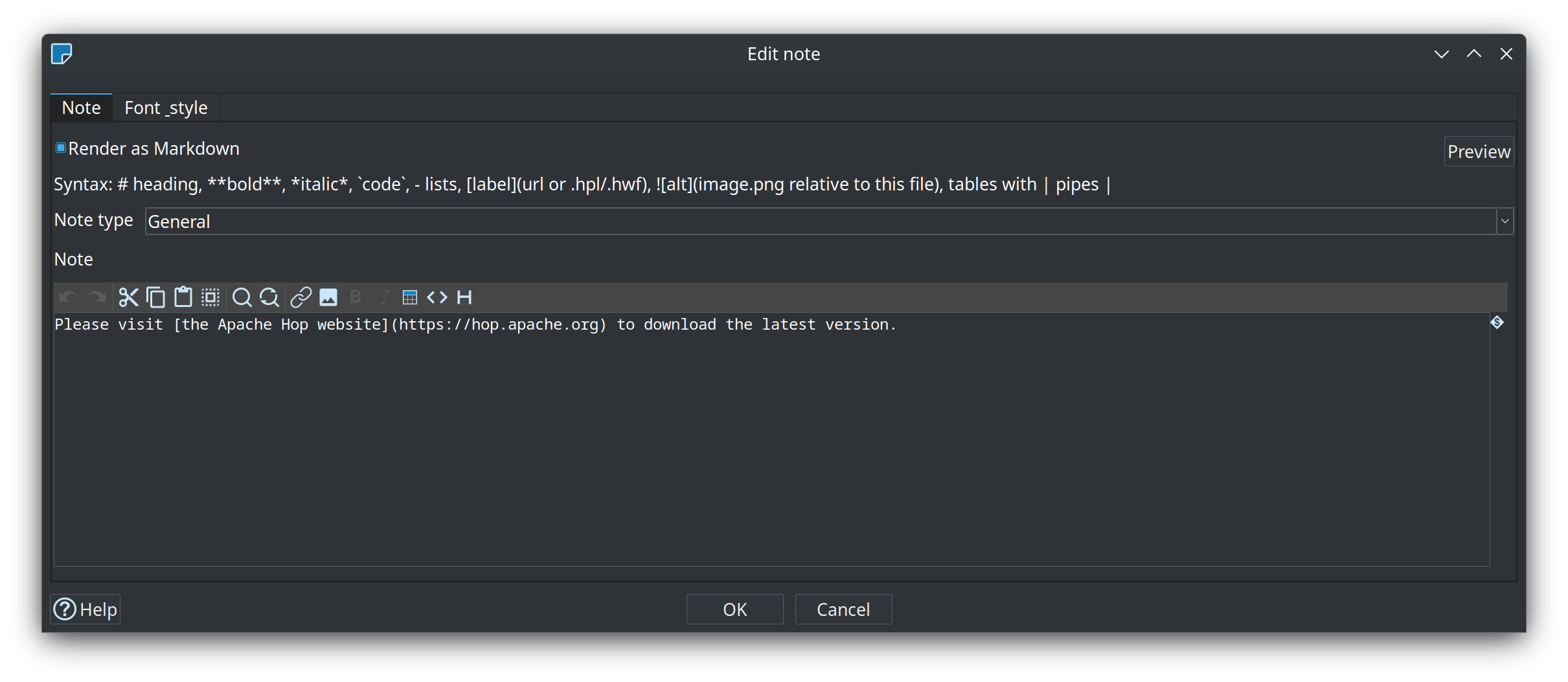Apply italic with the I icon
1568x682 pixels.
pos(383,297)
